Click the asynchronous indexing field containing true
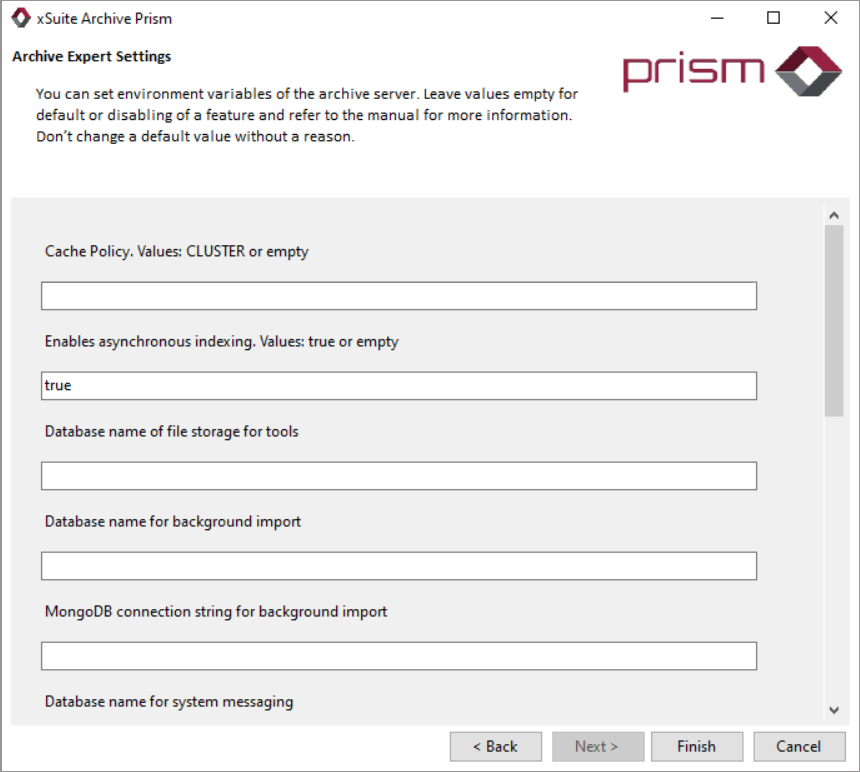Viewport: 860px width, 772px height. point(398,386)
